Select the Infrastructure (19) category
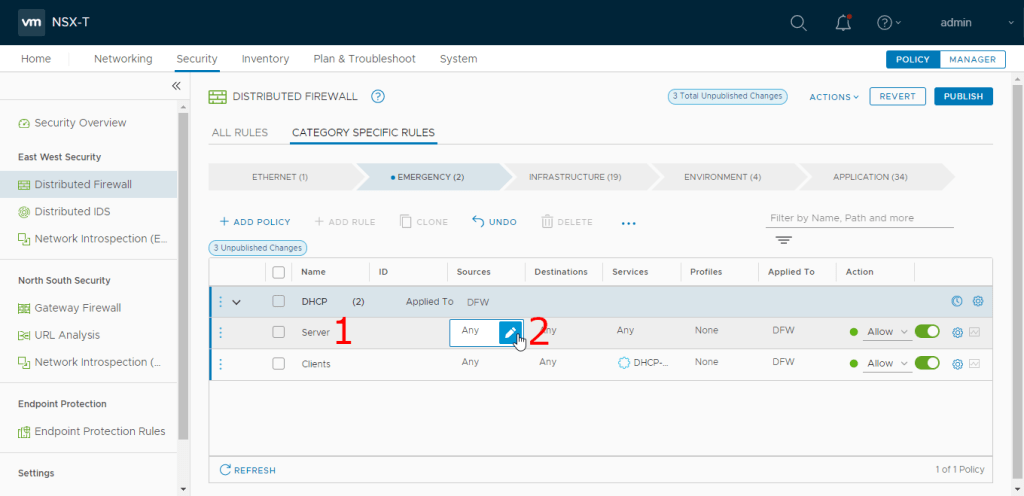 click(575, 177)
